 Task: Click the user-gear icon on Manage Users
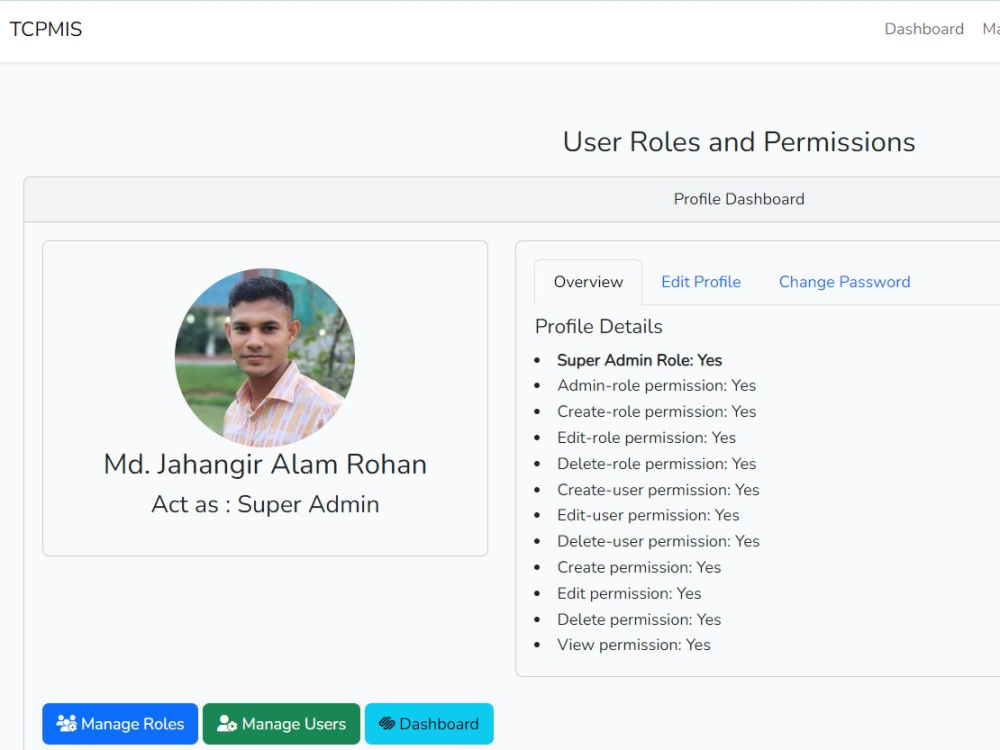226,723
